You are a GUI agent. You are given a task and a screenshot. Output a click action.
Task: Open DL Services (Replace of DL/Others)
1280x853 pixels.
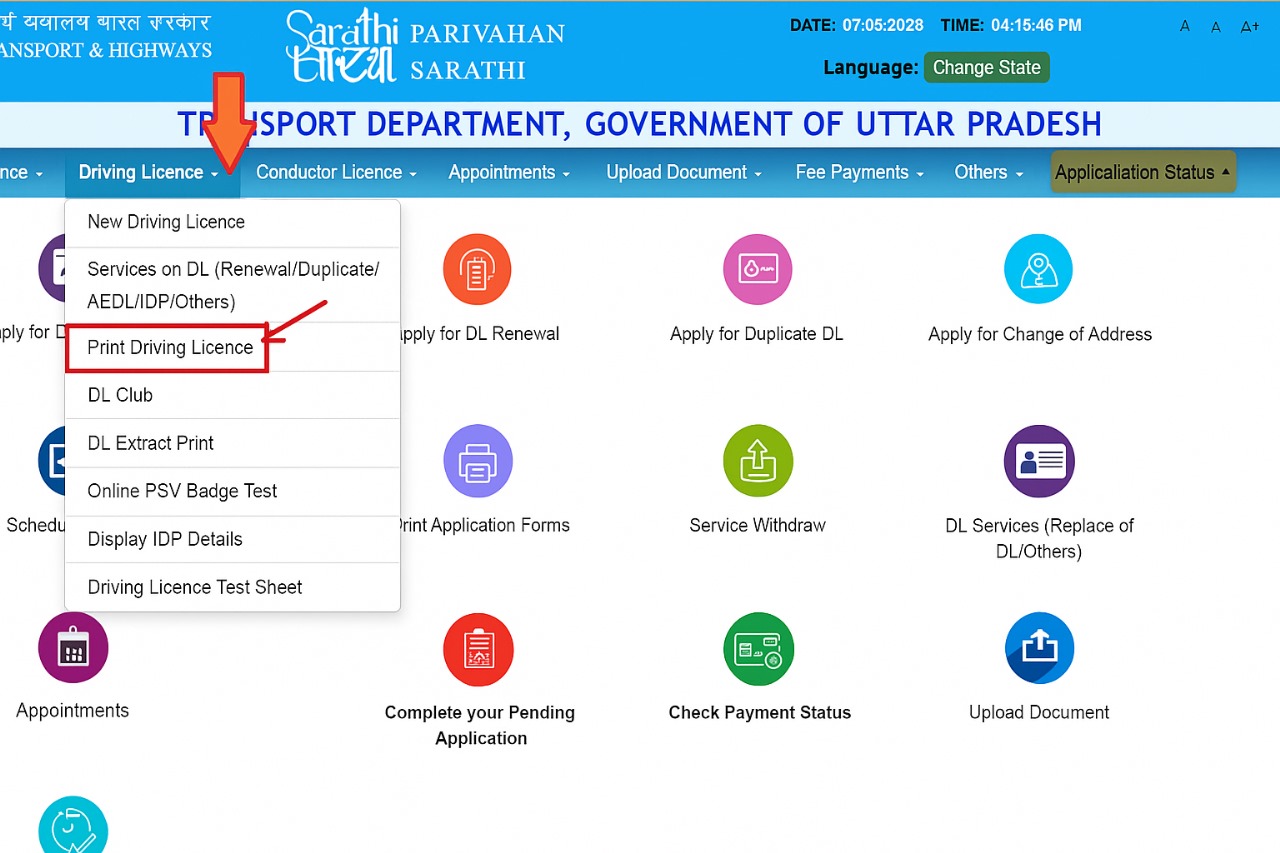point(1038,461)
